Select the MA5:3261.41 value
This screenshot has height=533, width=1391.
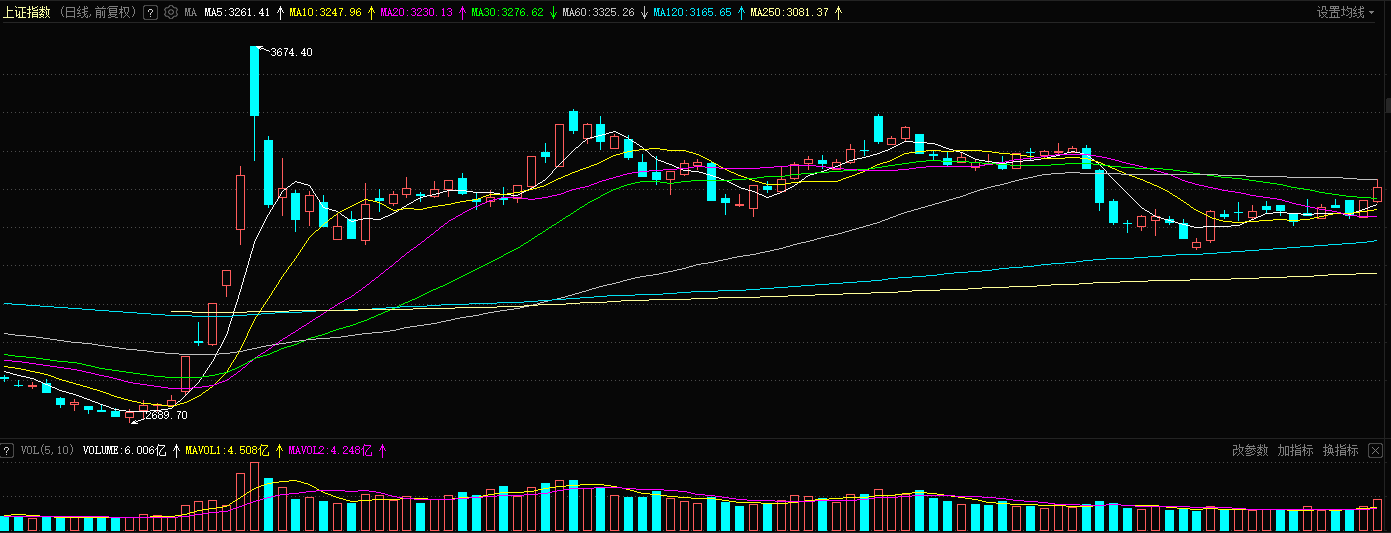[x=237, y=13]
